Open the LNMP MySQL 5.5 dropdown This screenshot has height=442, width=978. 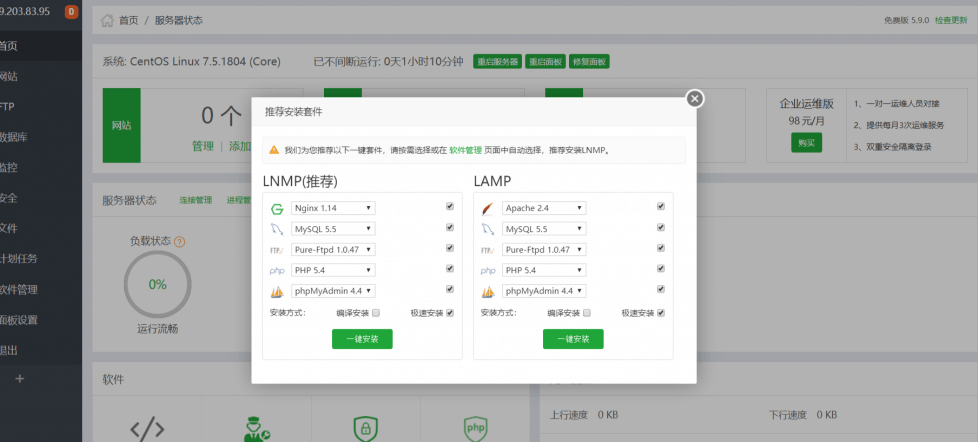[x=333, y=229]
